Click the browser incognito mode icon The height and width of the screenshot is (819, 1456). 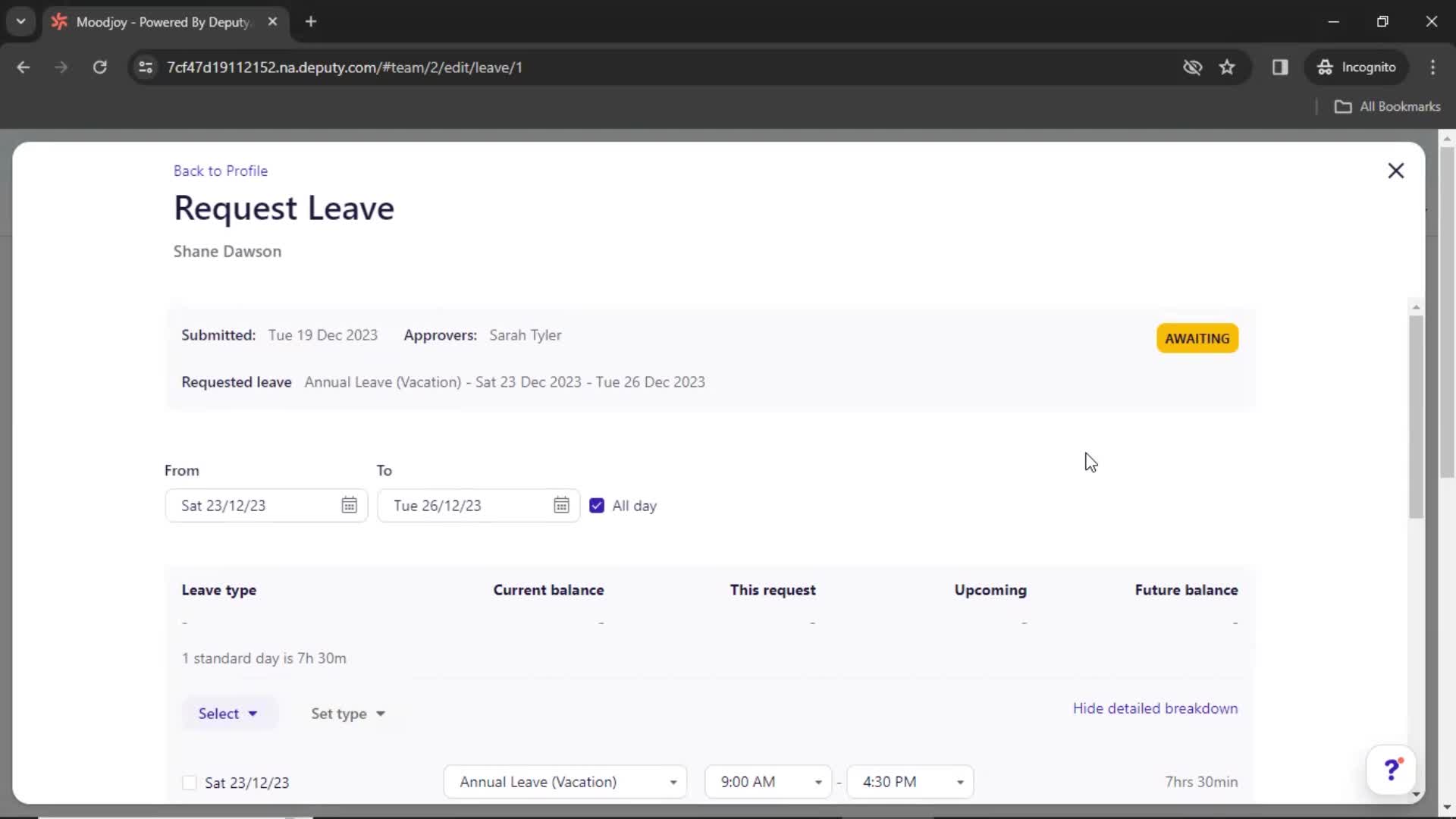tap(1326, 67)
